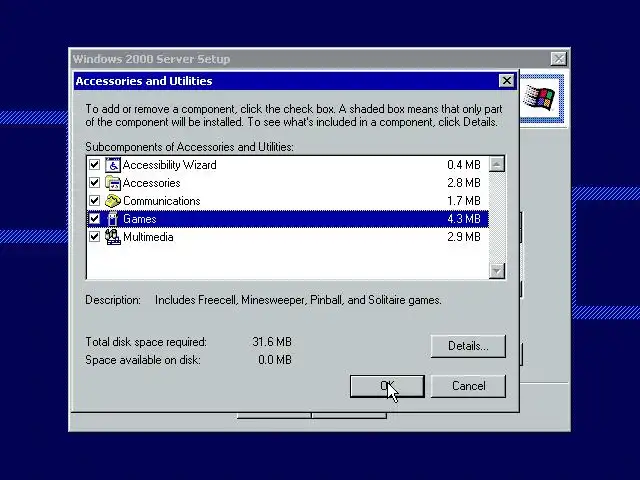Confirm with the OK button

(x=387, y=386)
